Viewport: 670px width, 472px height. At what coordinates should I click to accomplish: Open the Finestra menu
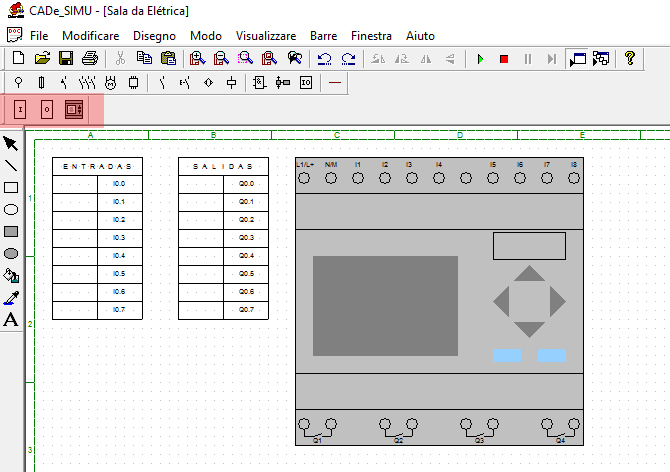371,35
